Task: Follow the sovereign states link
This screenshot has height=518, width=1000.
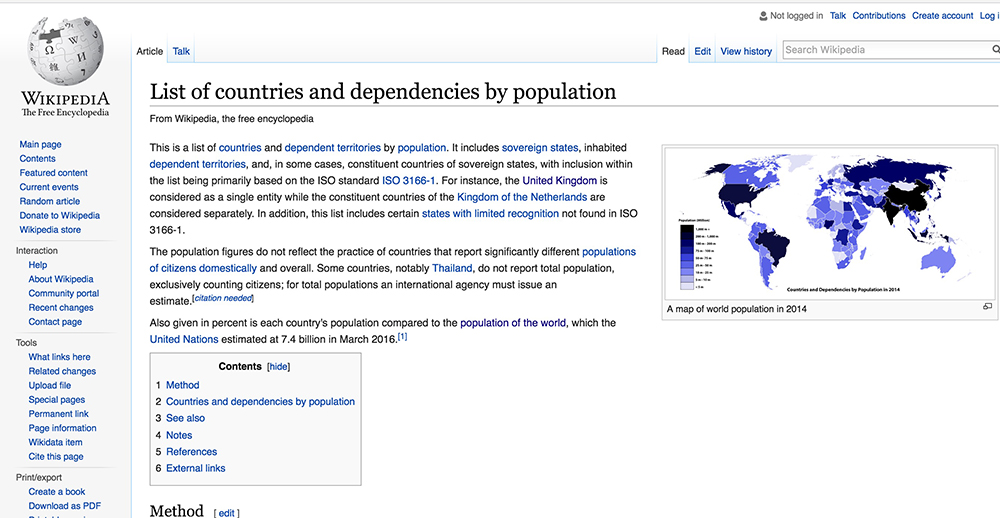Action: [x=540, y=147]
